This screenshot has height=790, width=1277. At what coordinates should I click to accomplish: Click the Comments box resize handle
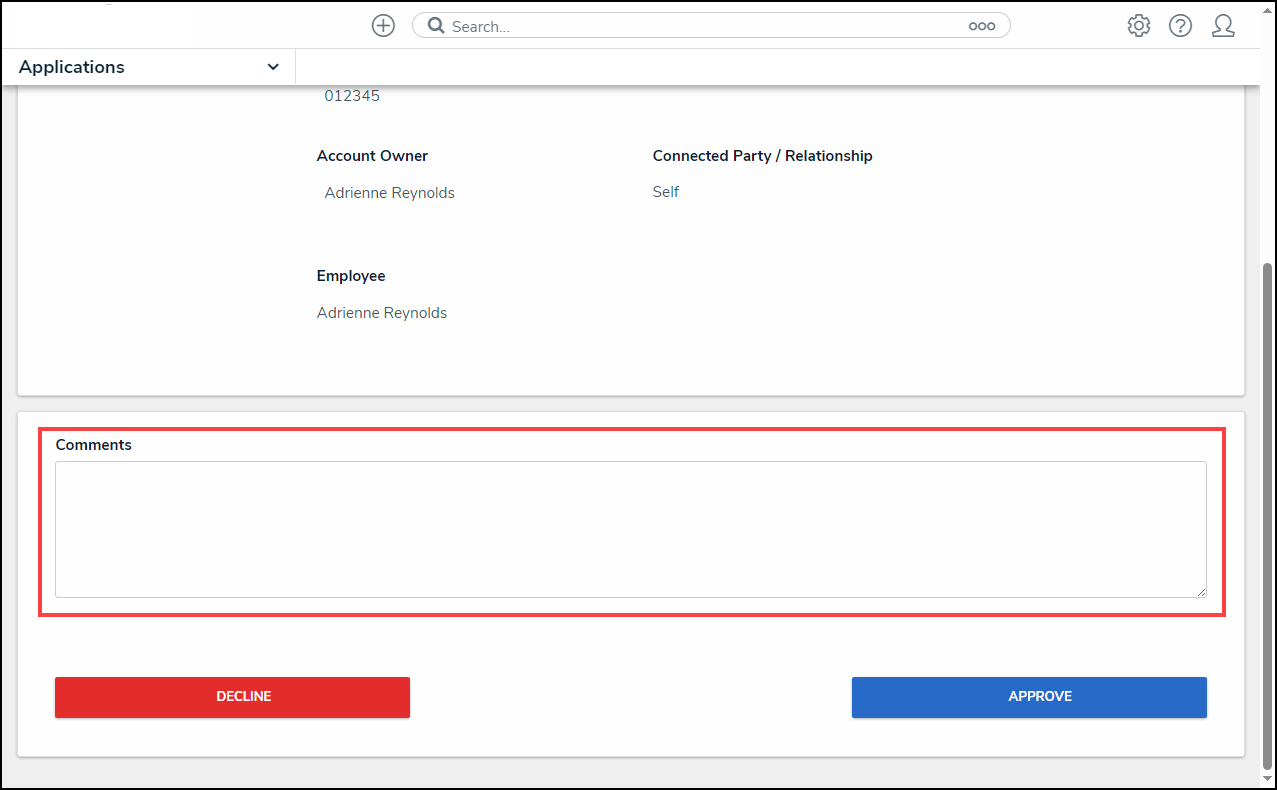(x=1200, y=591)
